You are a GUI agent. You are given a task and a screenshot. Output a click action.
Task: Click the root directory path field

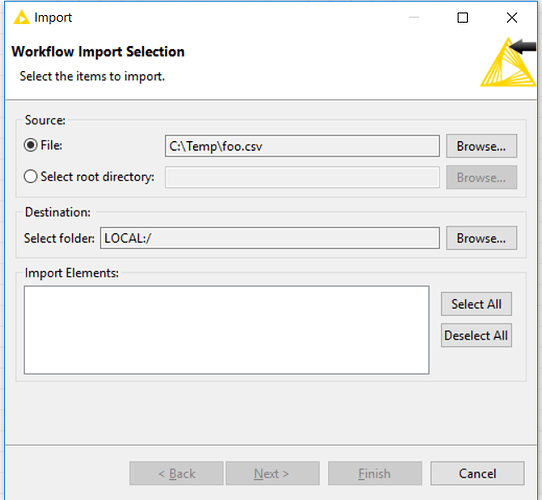tap(302, 177)
